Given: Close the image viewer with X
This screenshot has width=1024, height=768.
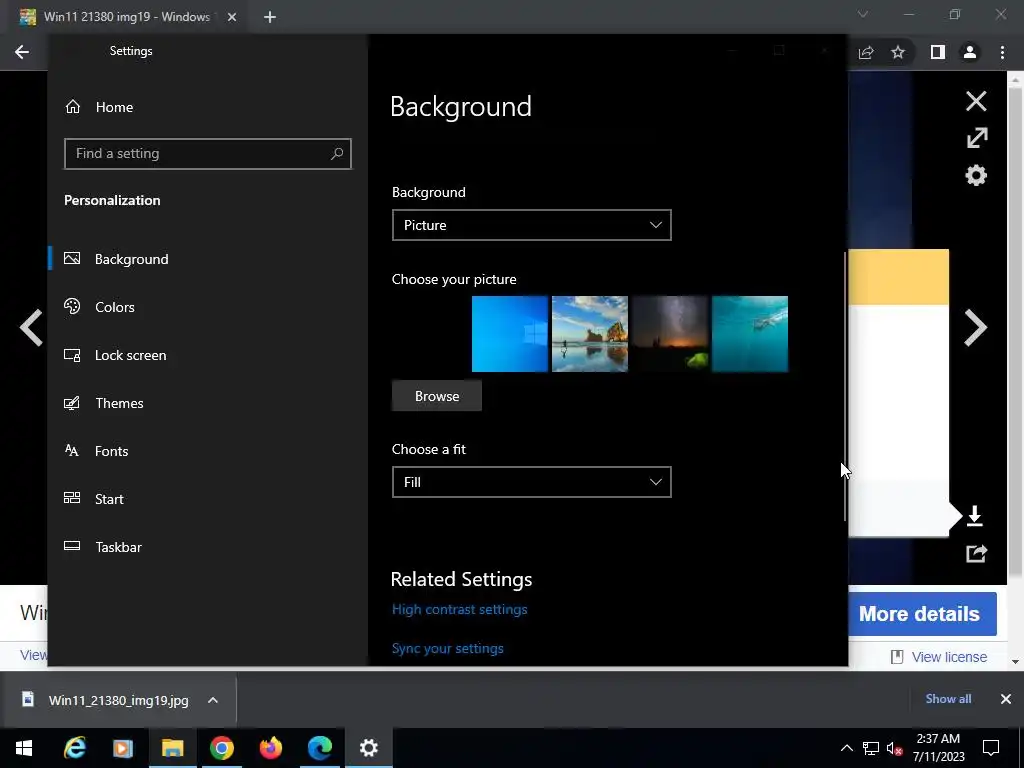Looking at the screenshot, I should tap(976, 101).
